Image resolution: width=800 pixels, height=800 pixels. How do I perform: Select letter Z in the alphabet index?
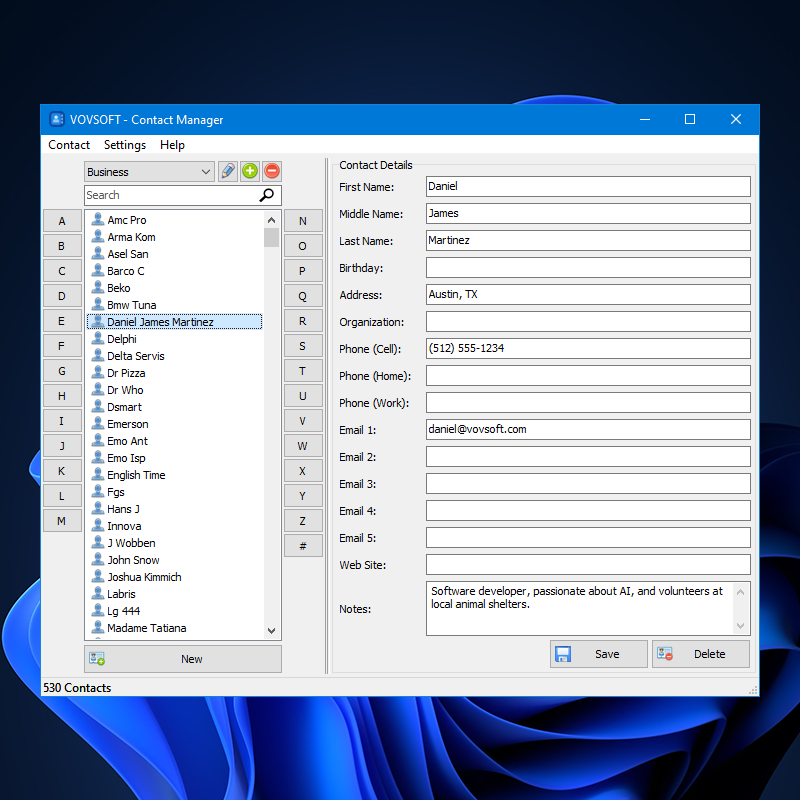tap(304, 521)
